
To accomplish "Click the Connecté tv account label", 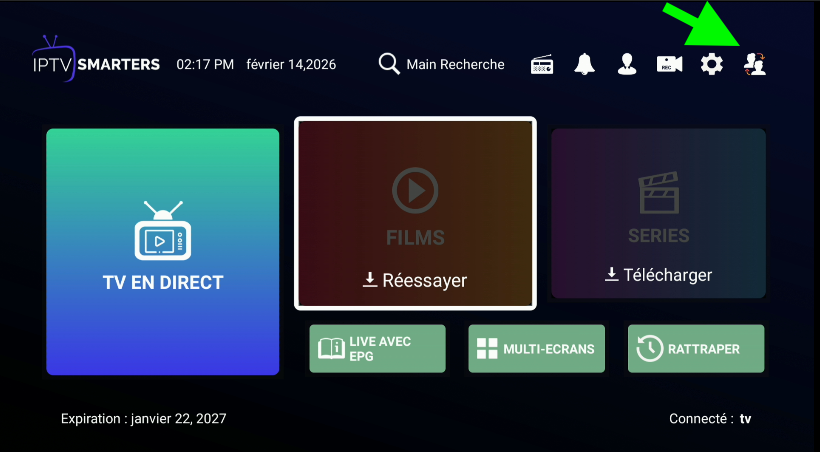I will [710, 419].
